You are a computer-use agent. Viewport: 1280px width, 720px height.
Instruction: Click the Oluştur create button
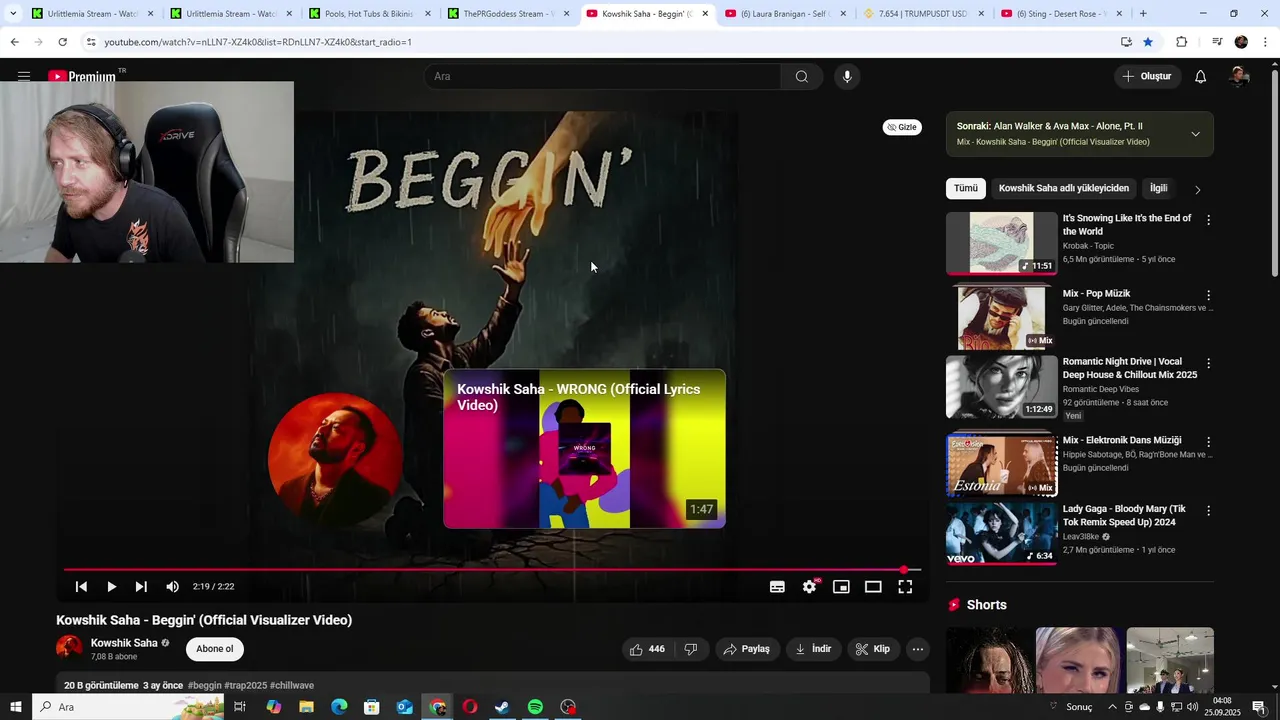click(1147, 77)
